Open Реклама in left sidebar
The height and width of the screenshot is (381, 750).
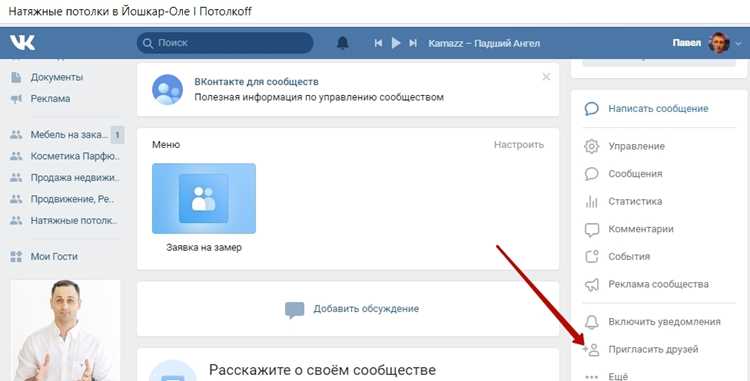click(x=50, y=98)
